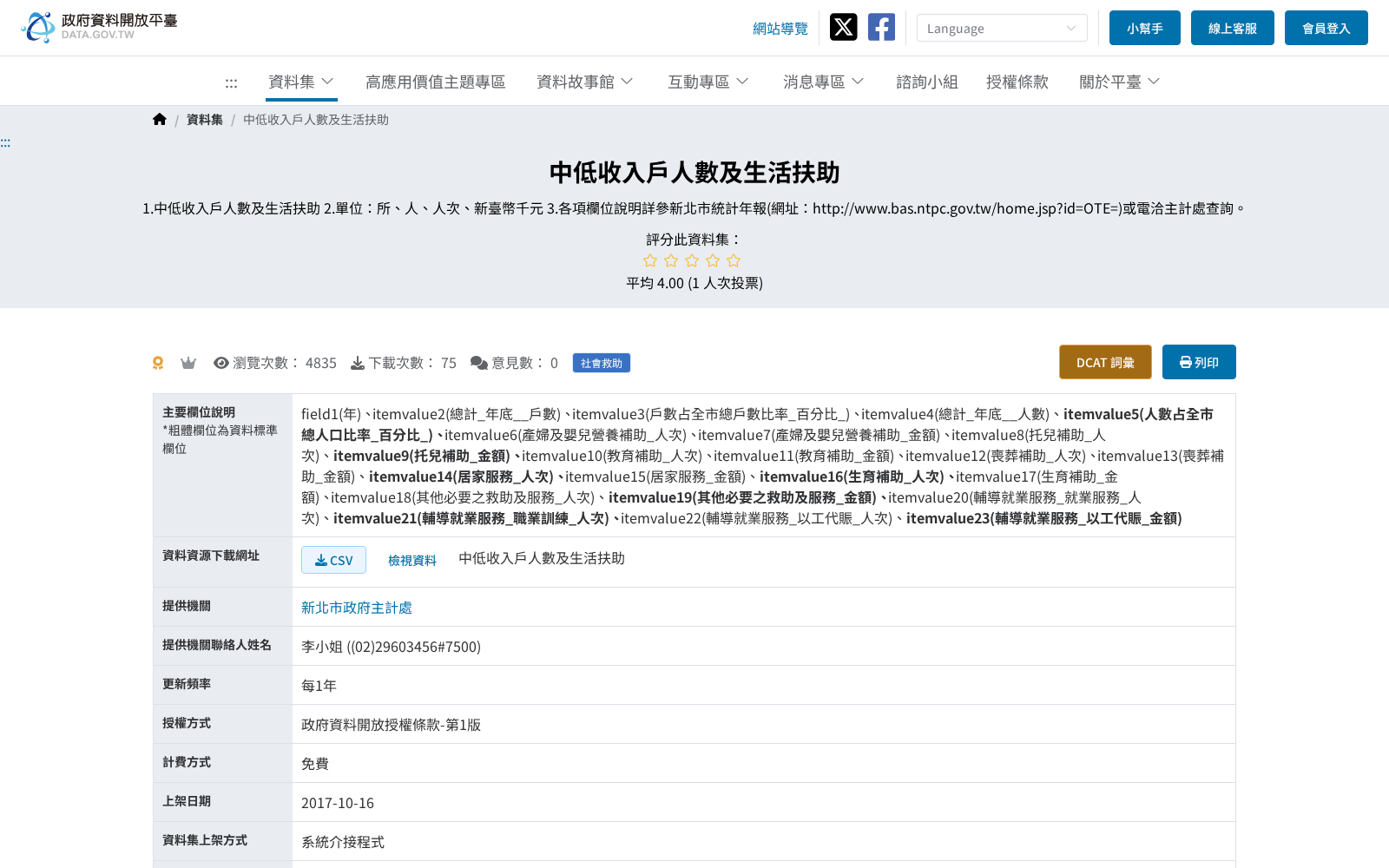Expand the 資料故事館 menu

[585, 82]
